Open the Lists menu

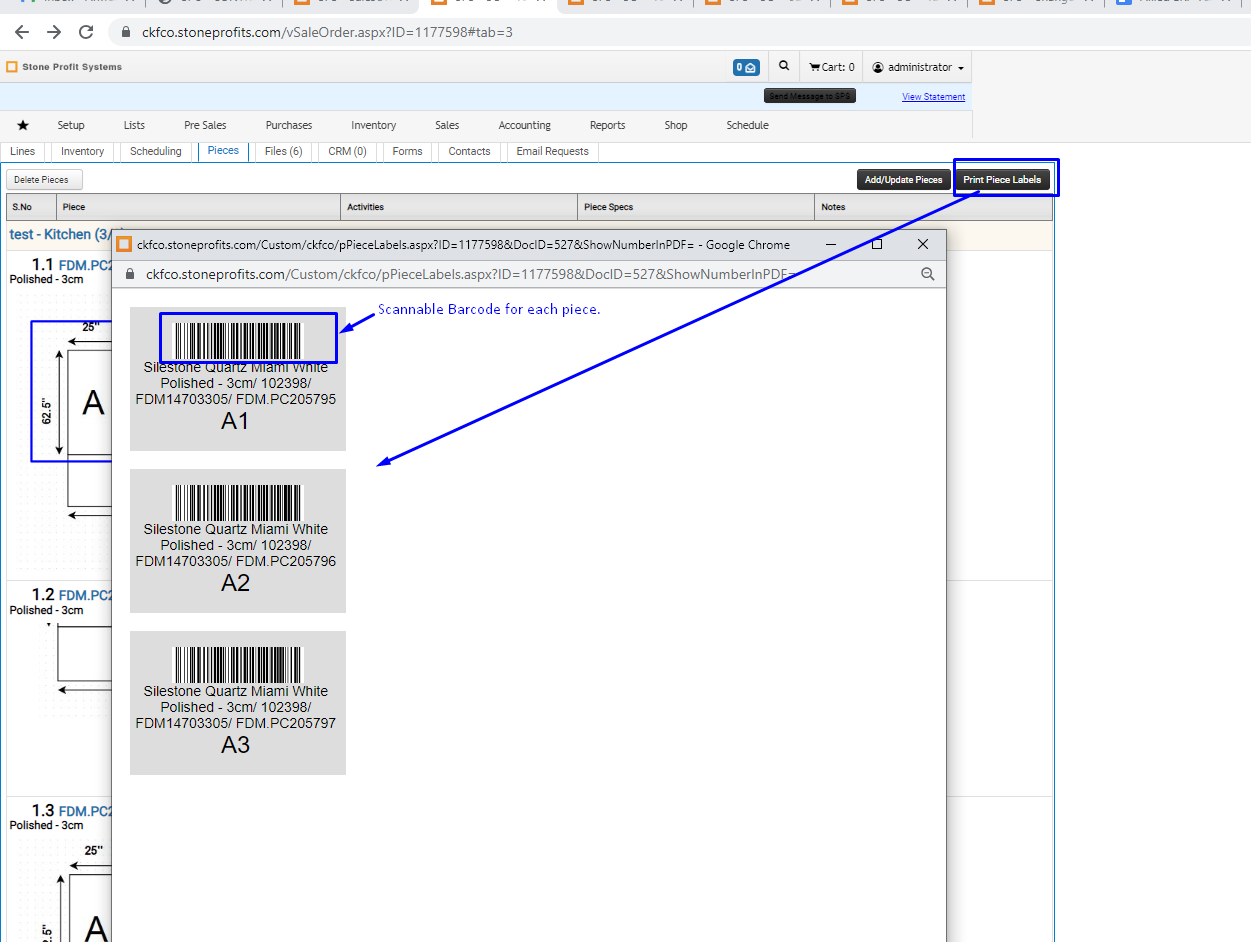pyautogui.click(x=134, y=125)
